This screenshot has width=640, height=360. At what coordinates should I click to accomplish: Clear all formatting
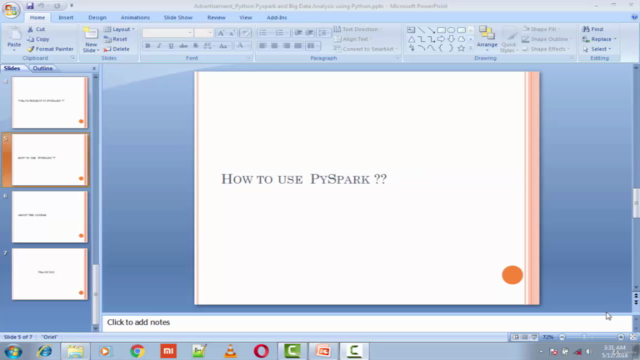(x=245, y=33)
